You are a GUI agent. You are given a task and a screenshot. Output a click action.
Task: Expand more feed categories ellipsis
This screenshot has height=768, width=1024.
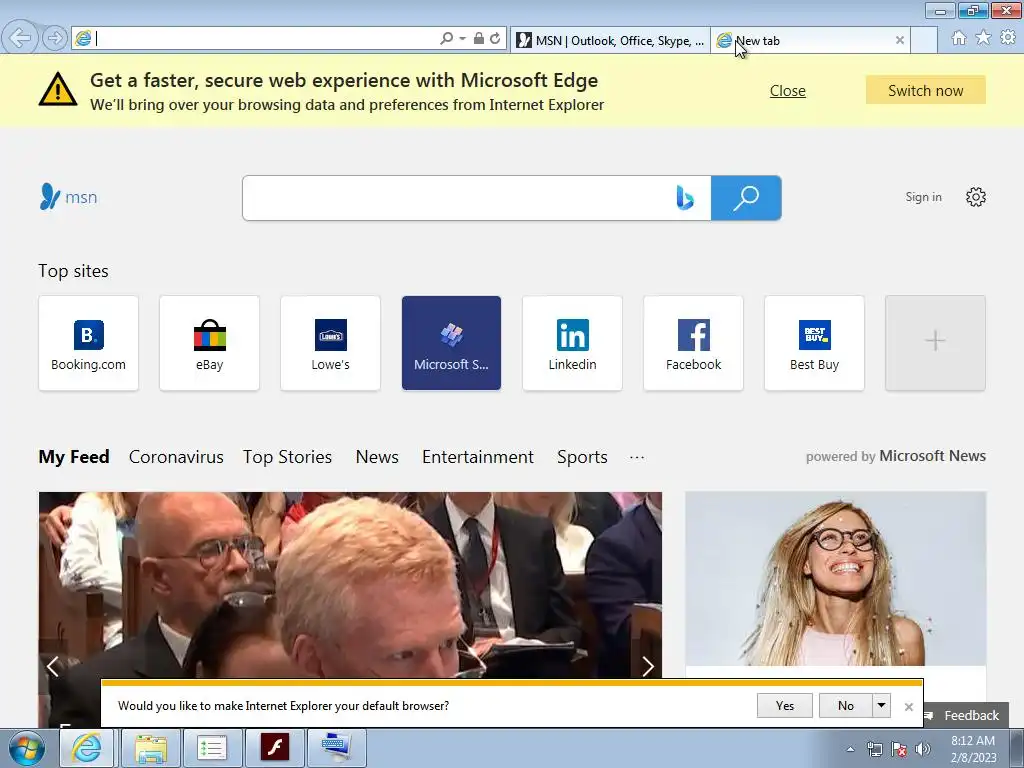point(637,457)
